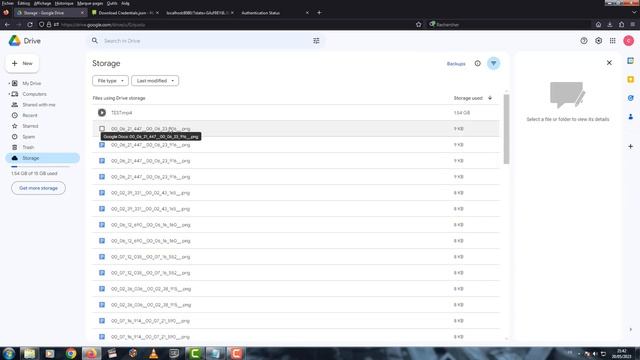Viewport: 640px width, 360px height.
Task: Open VLC from the taskbar
Action: tap(153, 353)
